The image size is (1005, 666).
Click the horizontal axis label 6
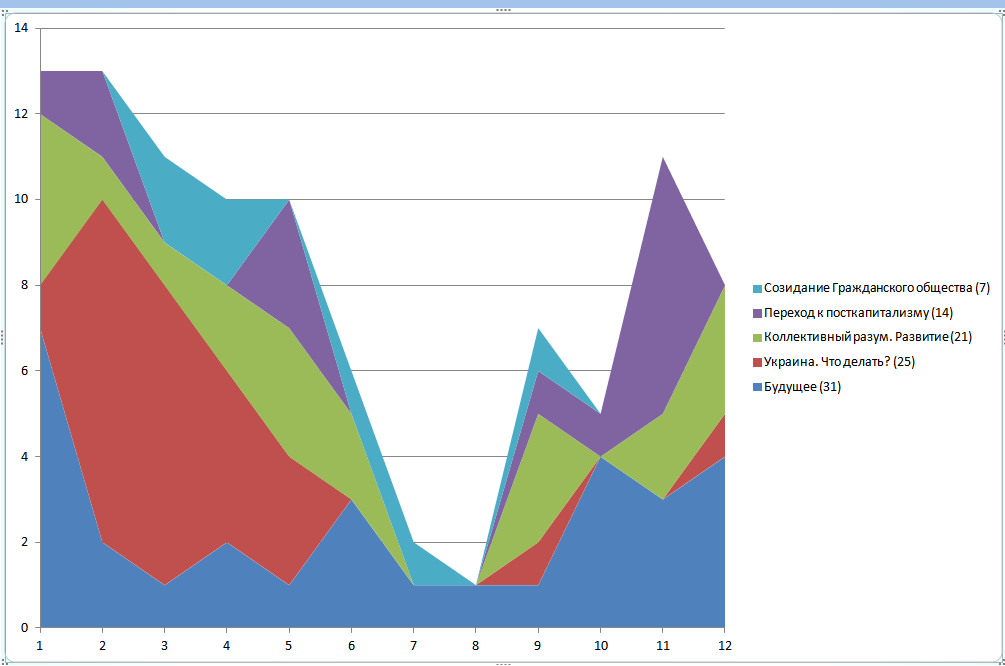(351, 644)
